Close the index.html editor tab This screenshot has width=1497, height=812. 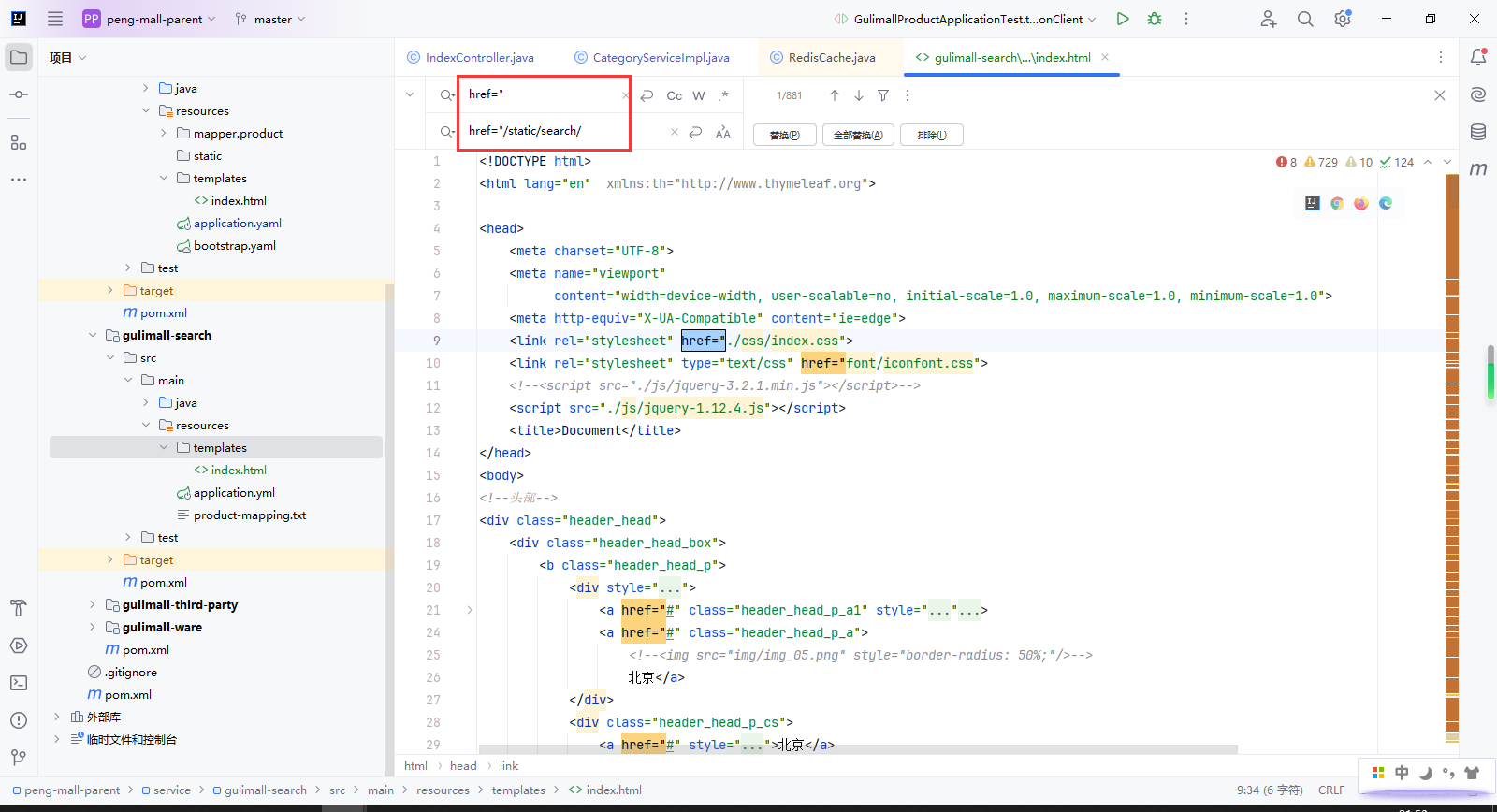[1105, 57]
